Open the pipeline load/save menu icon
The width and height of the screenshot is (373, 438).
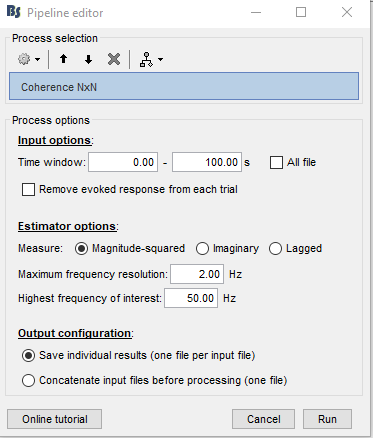click(151, 60)
